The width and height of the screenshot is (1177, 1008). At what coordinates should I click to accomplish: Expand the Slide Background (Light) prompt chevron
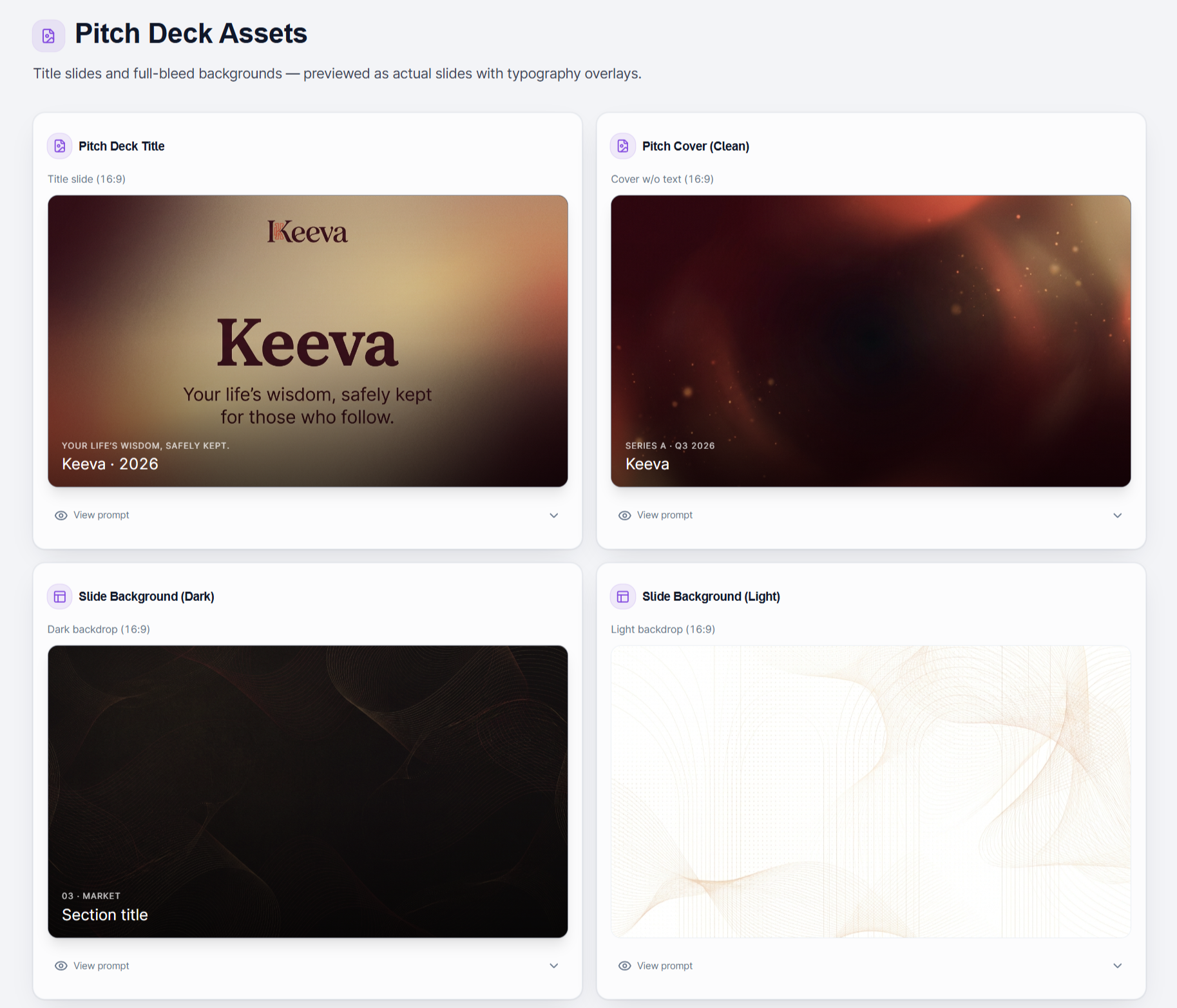[1118, 965]
